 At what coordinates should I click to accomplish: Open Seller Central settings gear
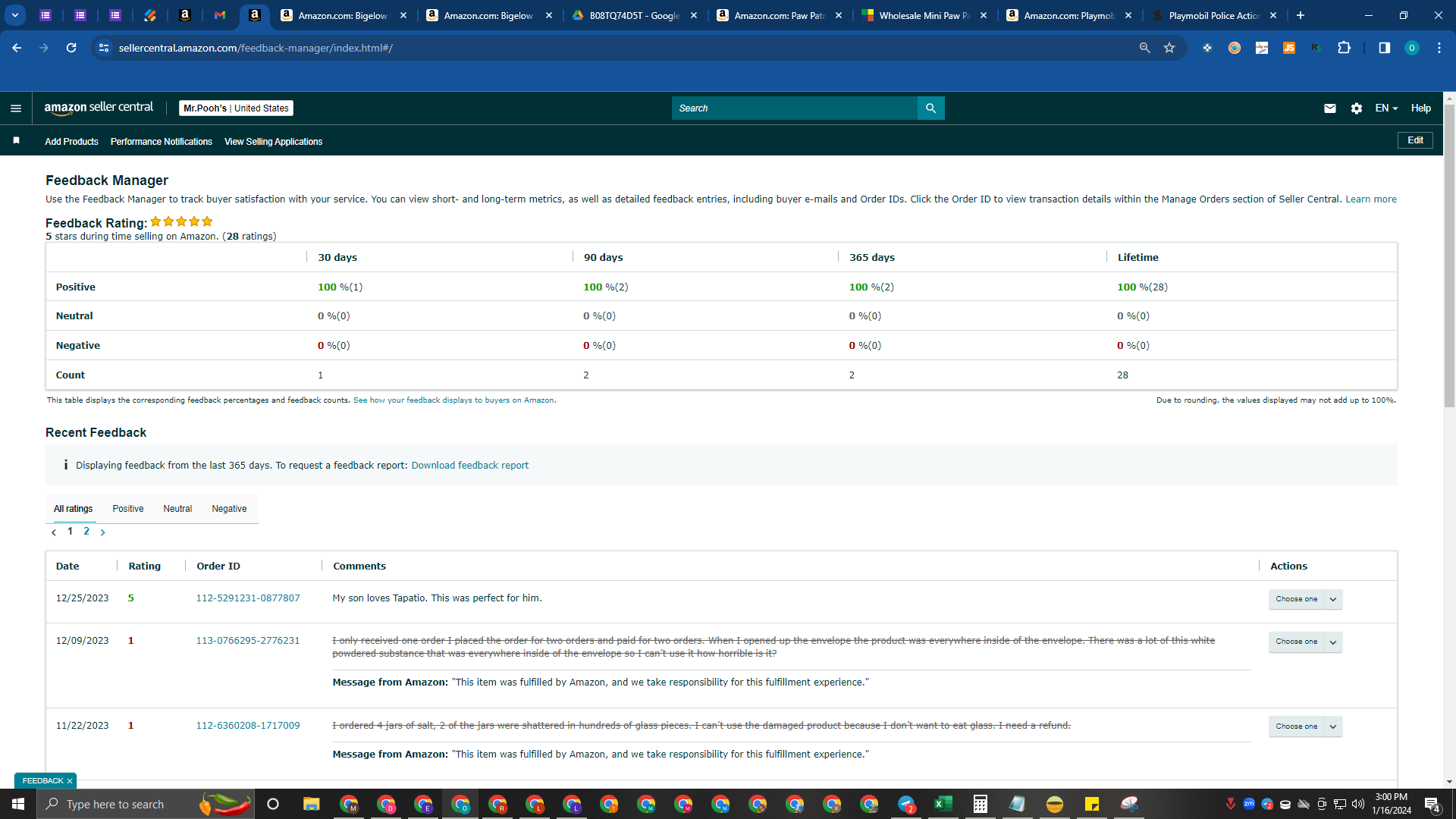click(1357, 108)
